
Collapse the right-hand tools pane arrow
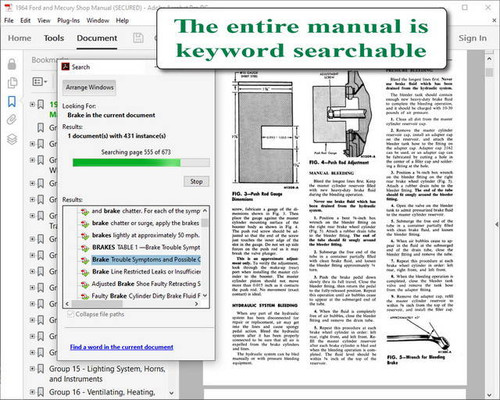(x=497, y=225)
